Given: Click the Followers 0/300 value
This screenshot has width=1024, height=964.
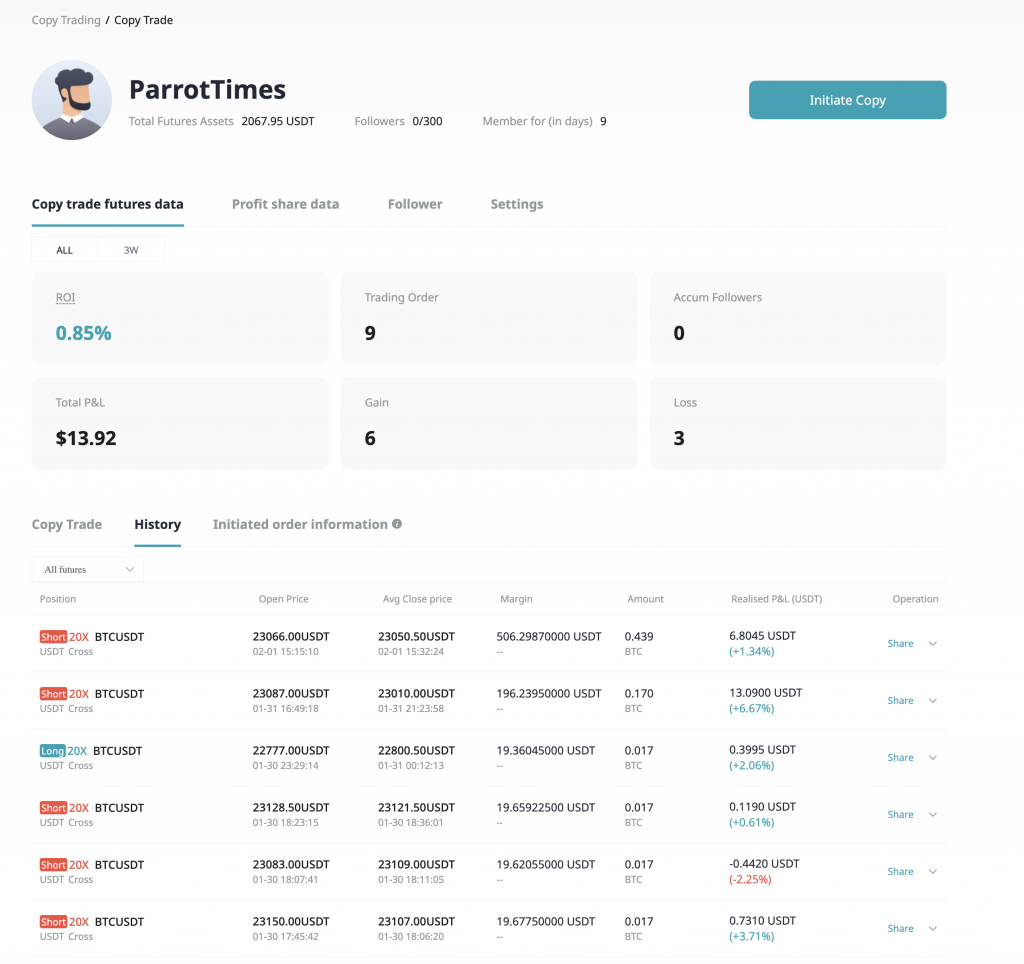Looking at the screenshot, I should tap(427, 121).
